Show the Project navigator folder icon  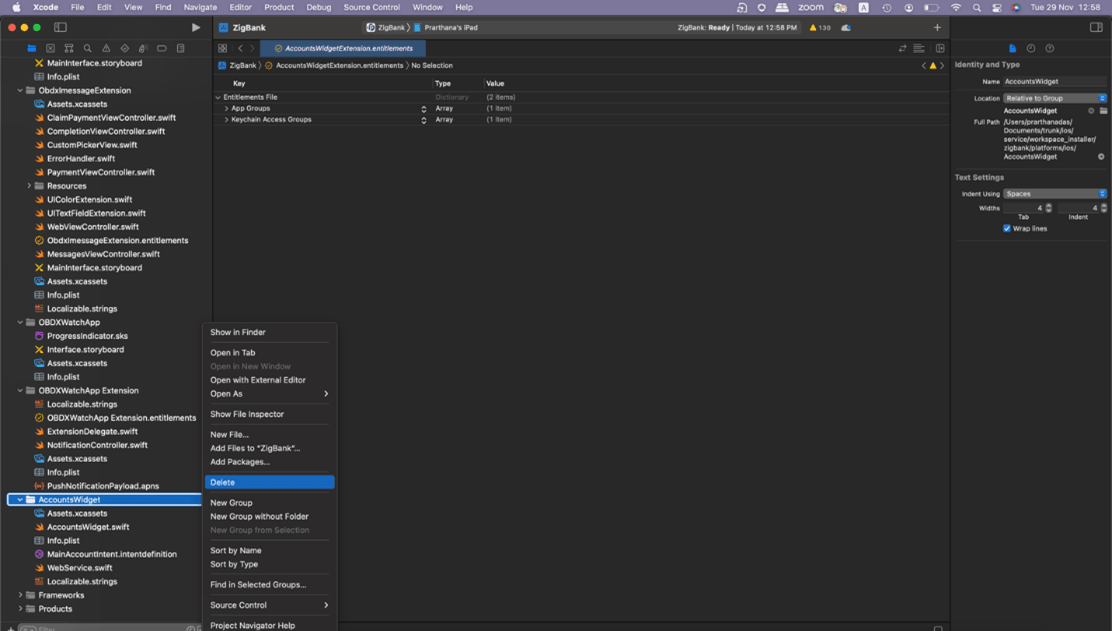pos(32,48)
